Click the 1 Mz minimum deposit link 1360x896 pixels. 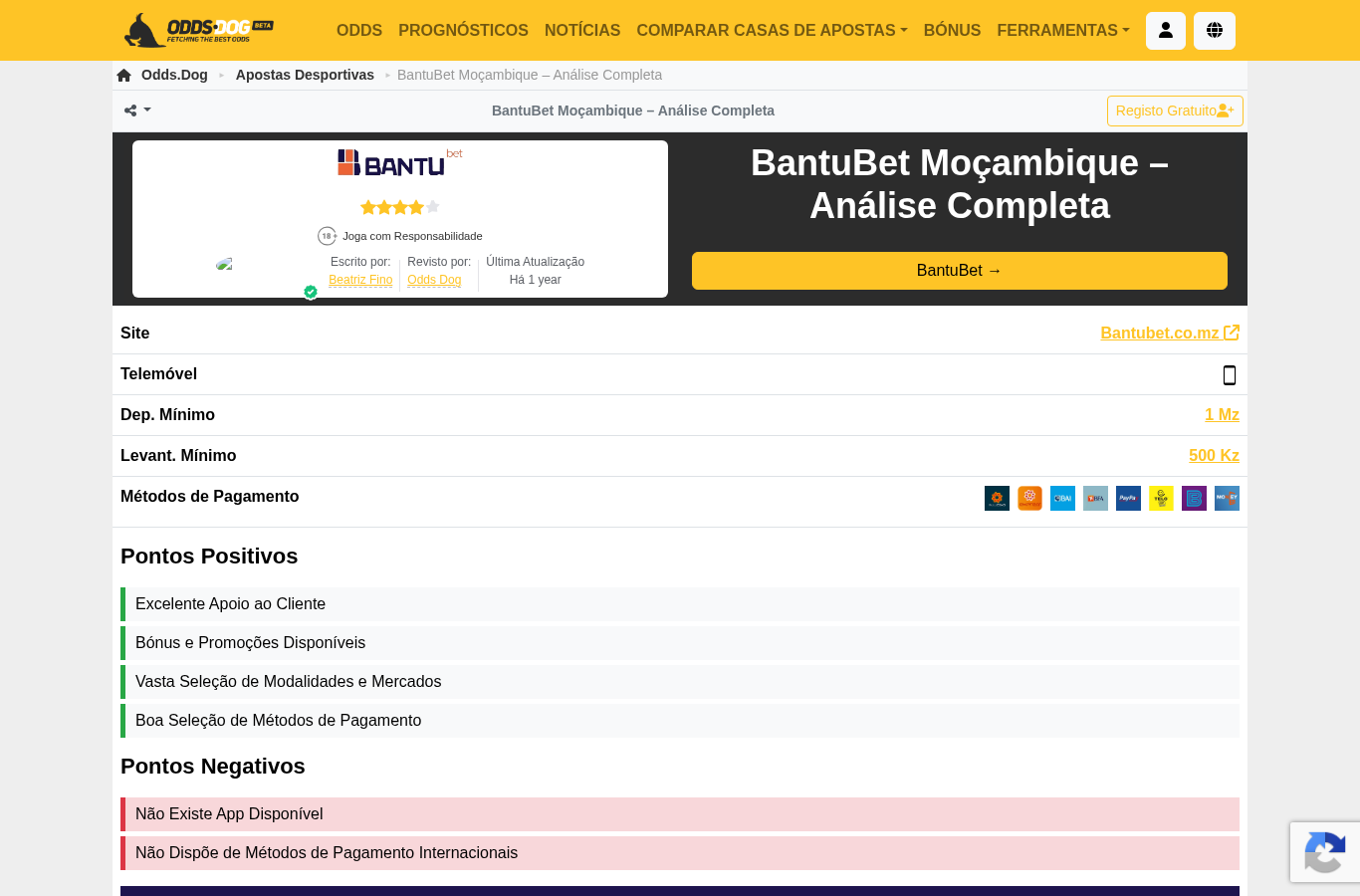1222,415
